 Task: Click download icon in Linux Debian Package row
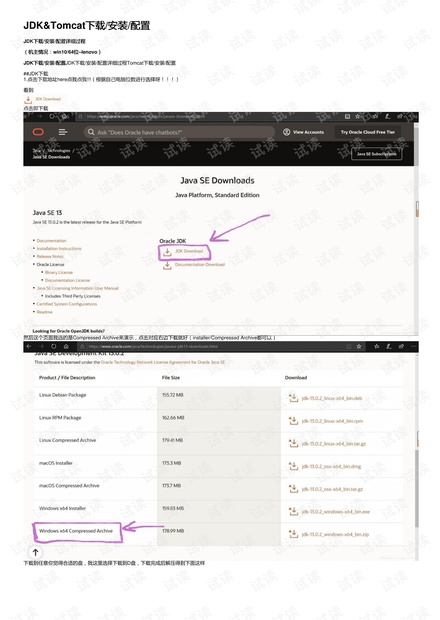[x=293, y=398]
